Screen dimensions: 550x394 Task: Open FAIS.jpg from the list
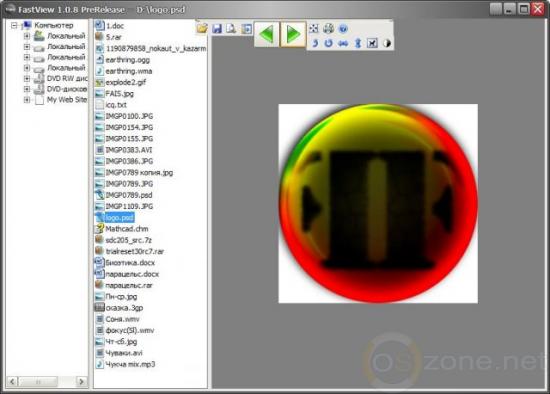(x=119, y=94)
